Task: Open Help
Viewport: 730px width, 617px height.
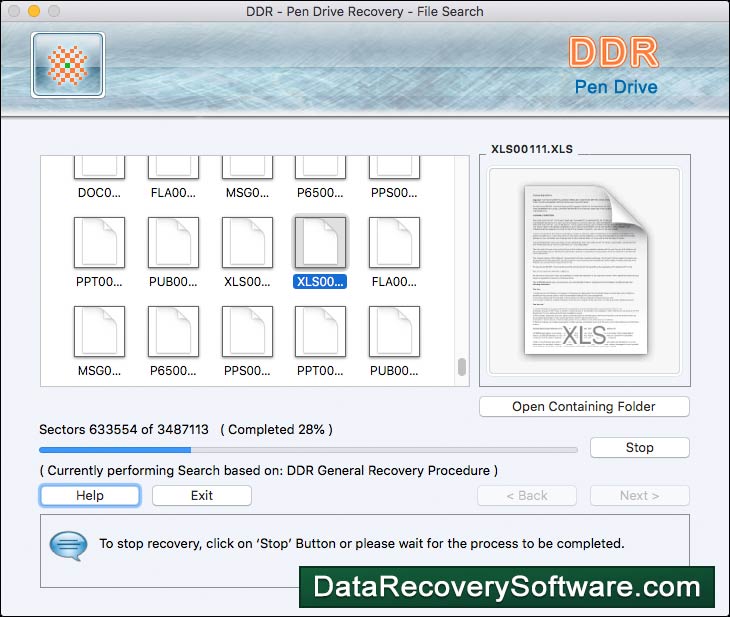Action: click(90, 495)
